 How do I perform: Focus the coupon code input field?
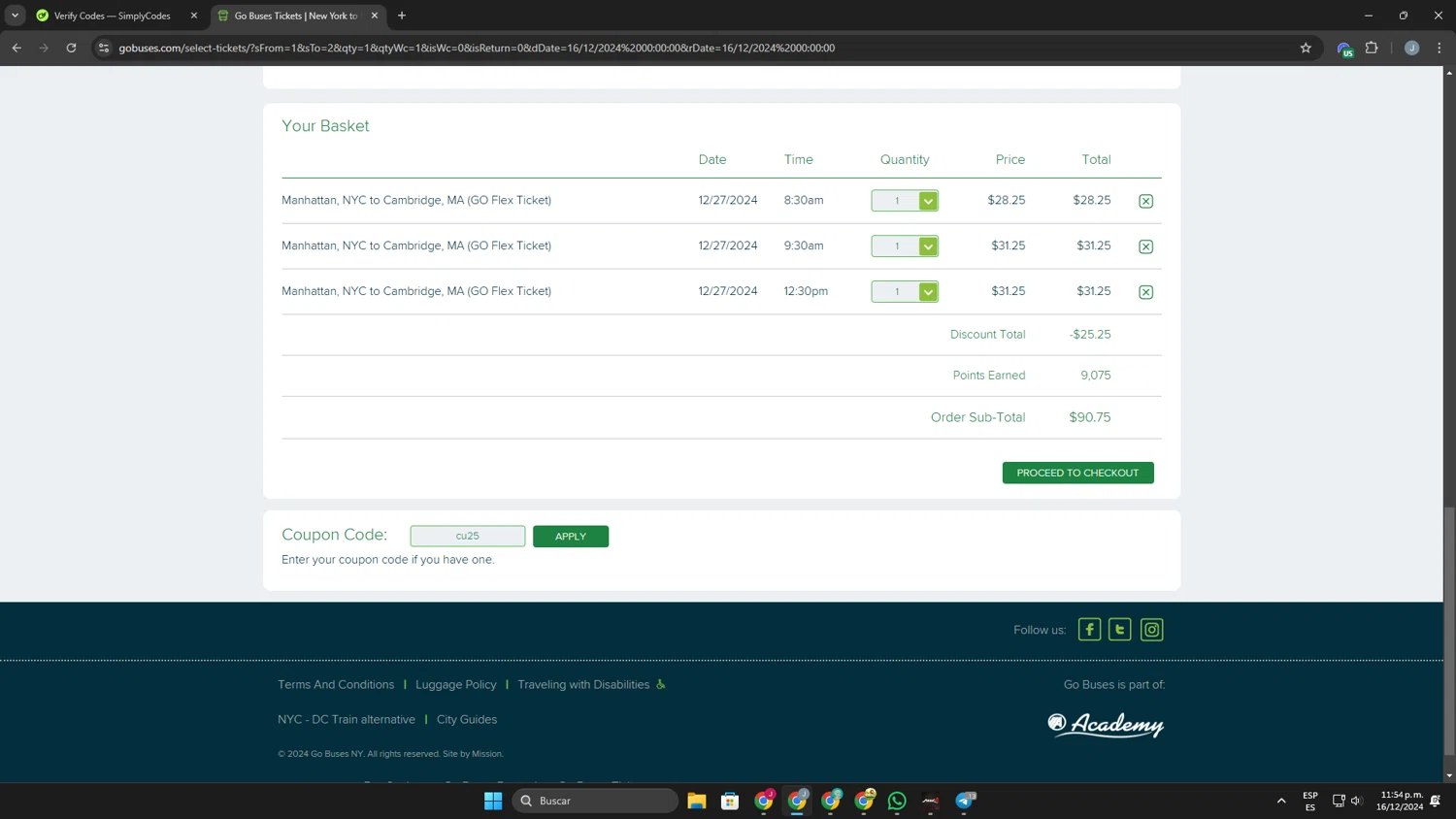point(468,536)
